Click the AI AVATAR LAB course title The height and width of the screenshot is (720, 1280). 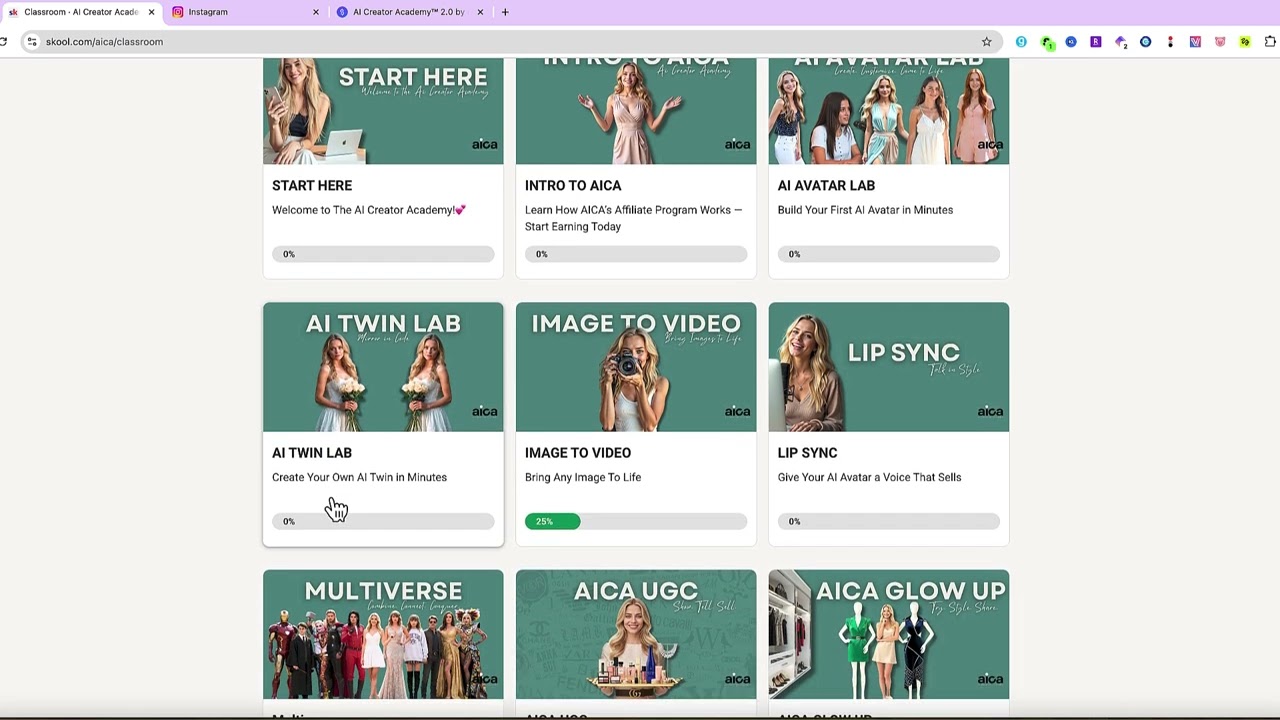pyautogui.click(x=826, y=186)
